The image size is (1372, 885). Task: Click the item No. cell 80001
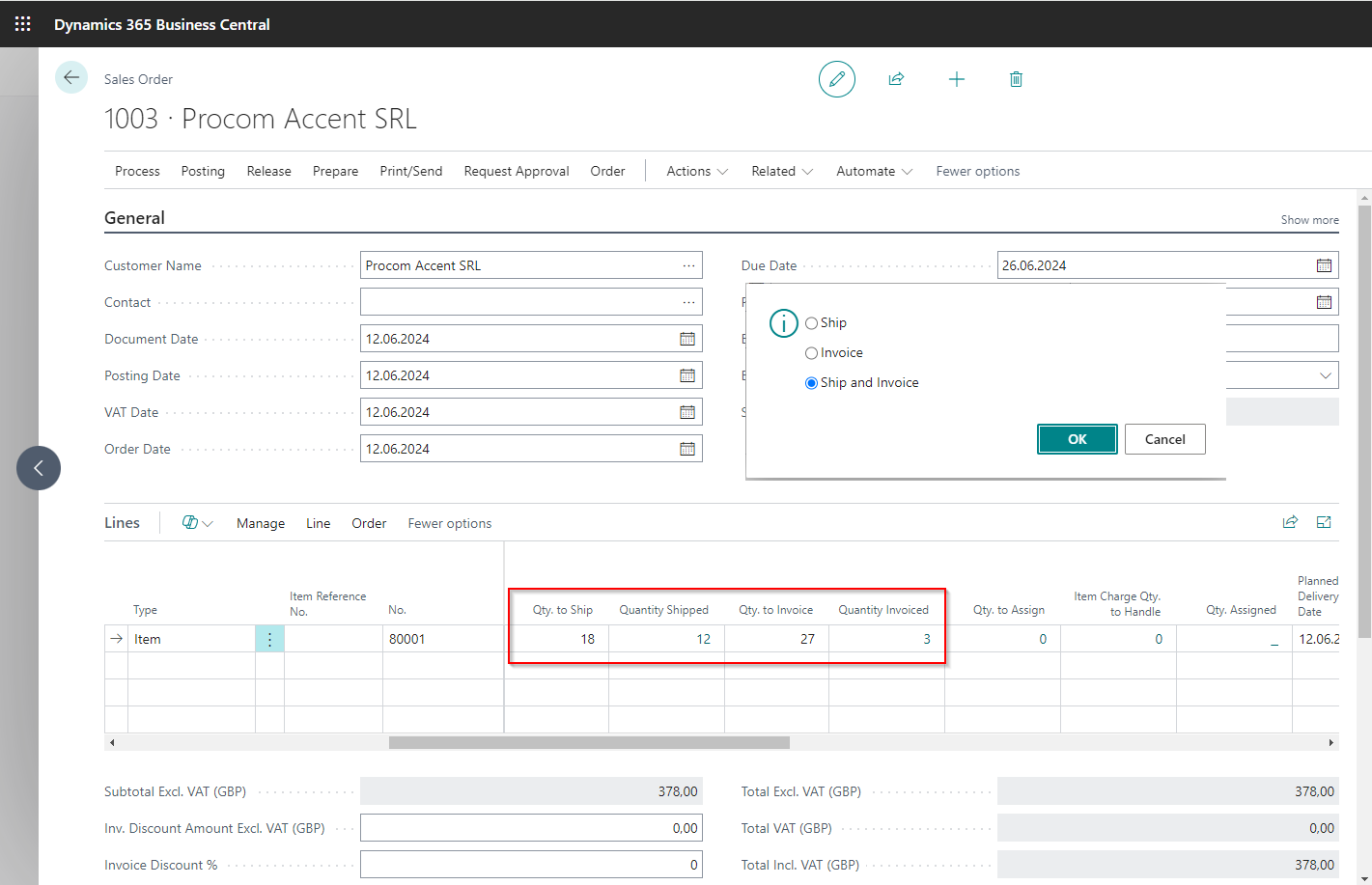442,639
